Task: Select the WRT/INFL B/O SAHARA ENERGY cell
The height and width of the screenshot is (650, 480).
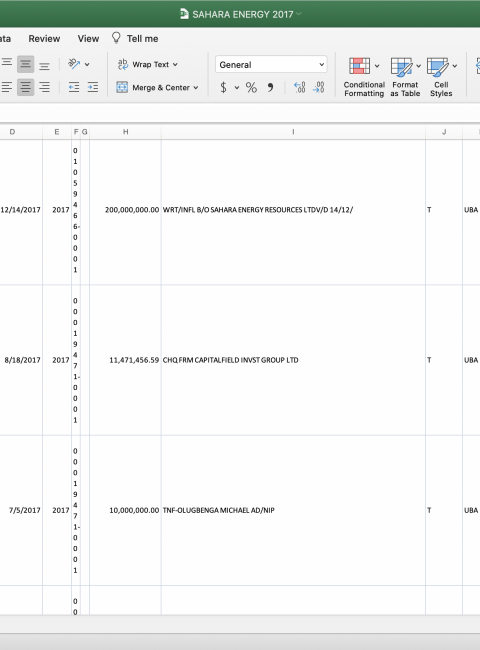Action: pos(293,210)
